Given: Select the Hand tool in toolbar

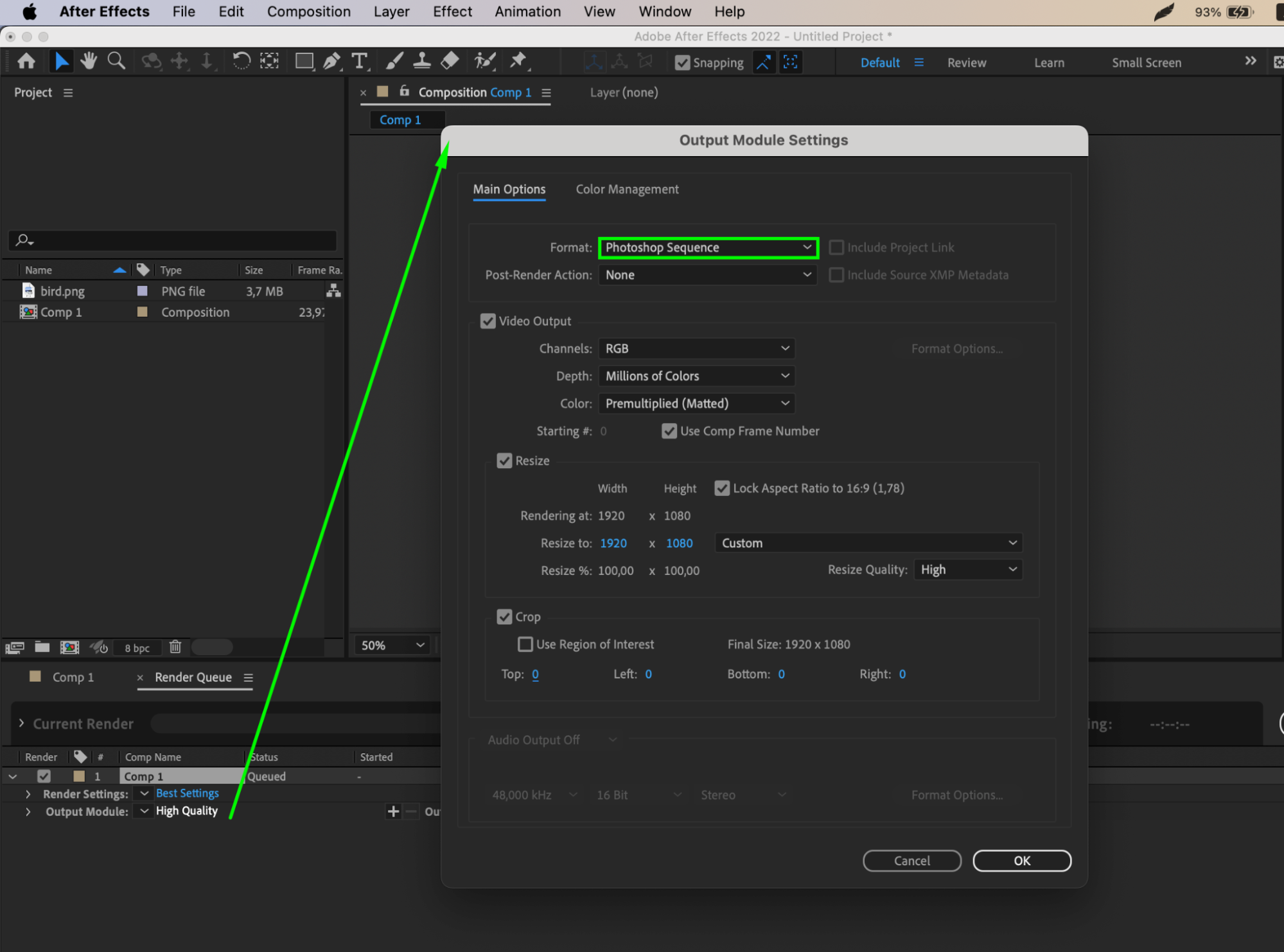Looking at the screenshot, I should tap(89, 62).
